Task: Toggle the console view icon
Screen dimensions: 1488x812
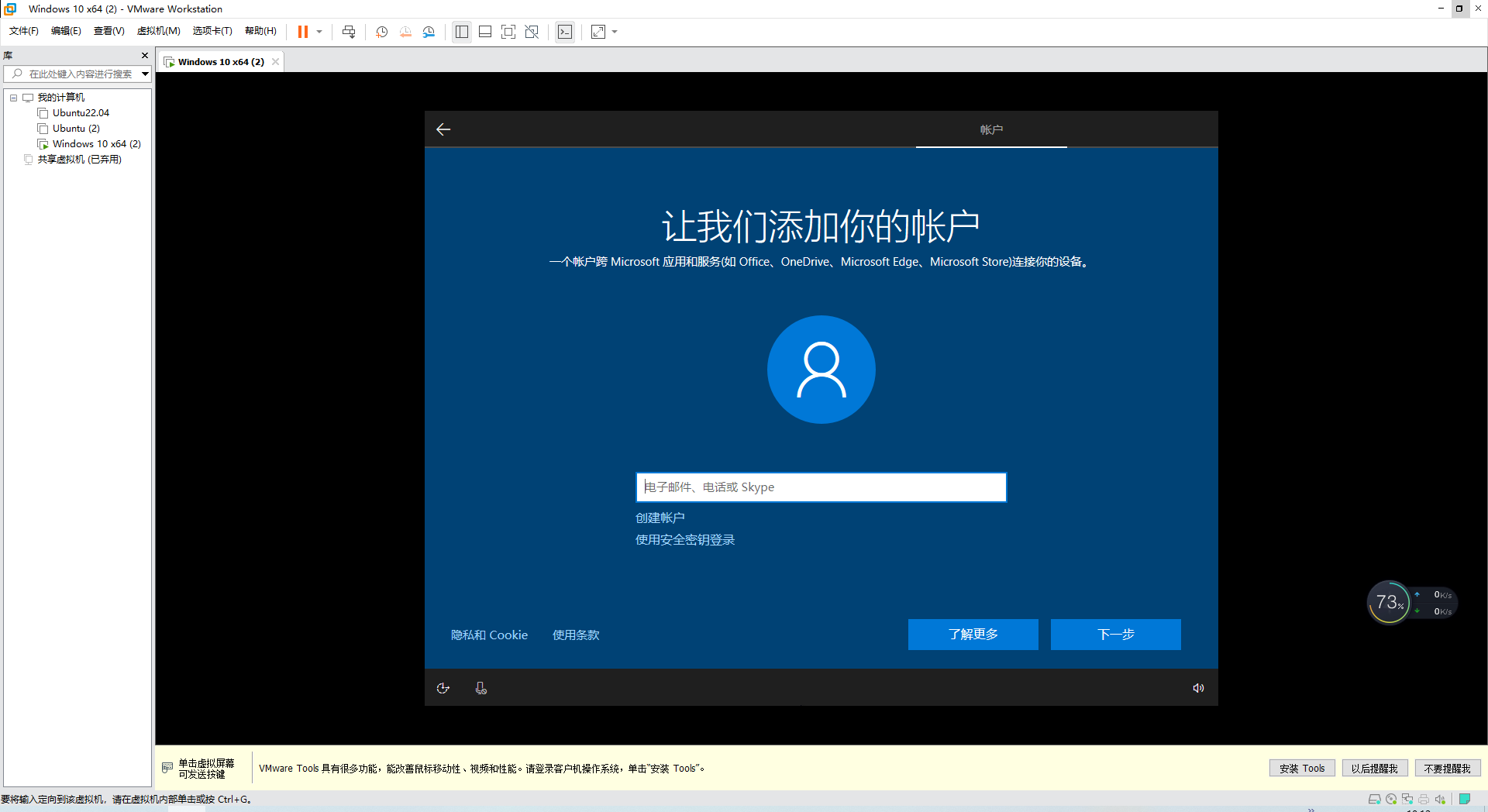Action: coord(565,32)
